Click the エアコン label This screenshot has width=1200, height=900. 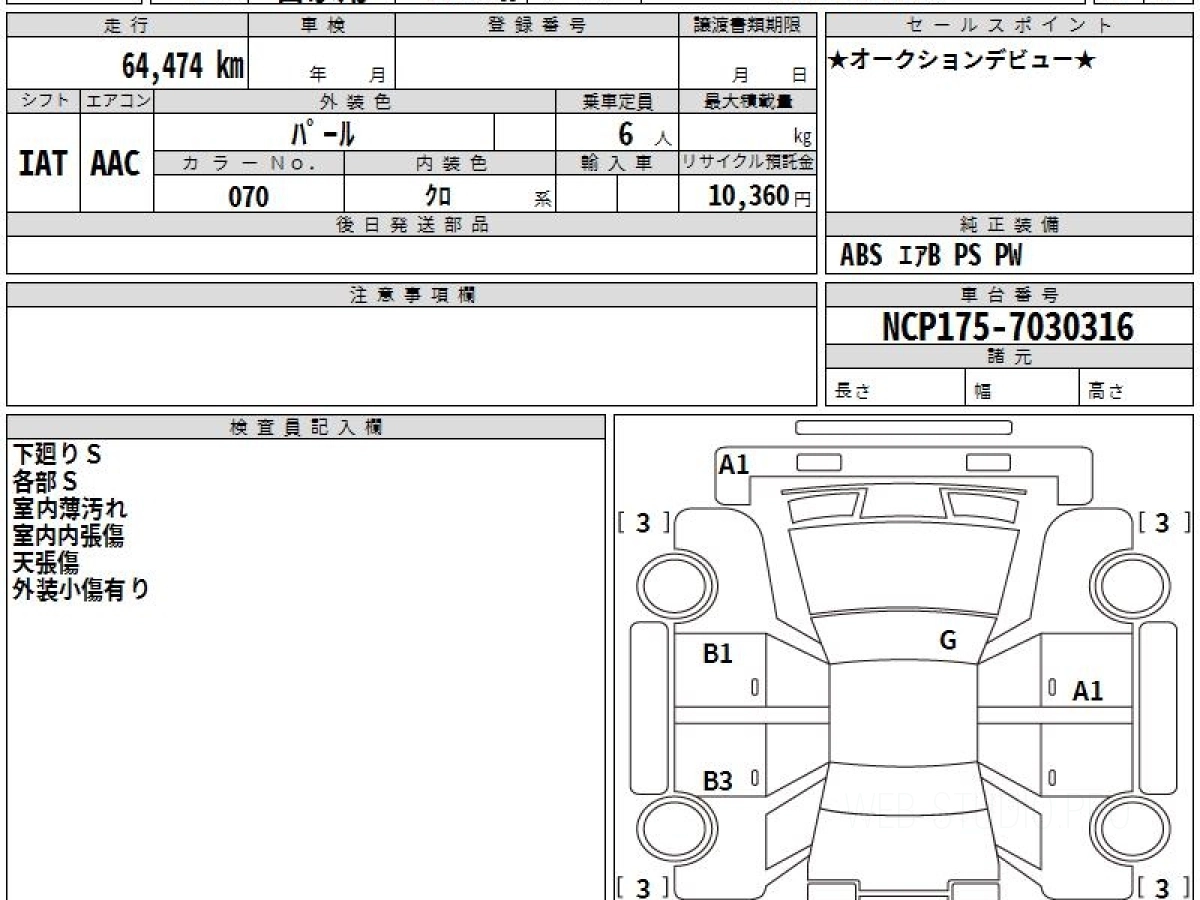click(x=117, y=101)
